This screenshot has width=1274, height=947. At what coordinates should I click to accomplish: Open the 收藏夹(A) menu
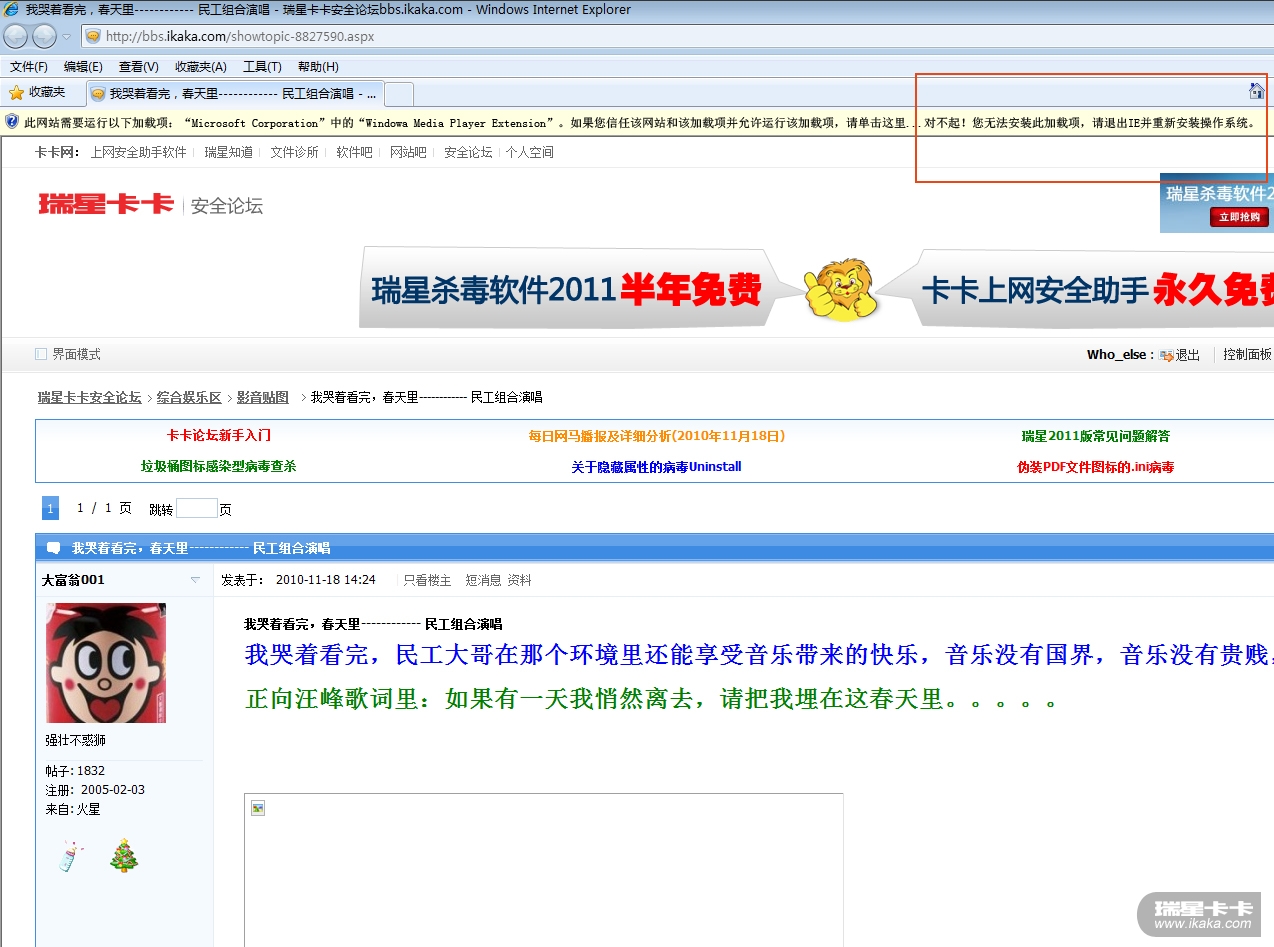point(201,67)
